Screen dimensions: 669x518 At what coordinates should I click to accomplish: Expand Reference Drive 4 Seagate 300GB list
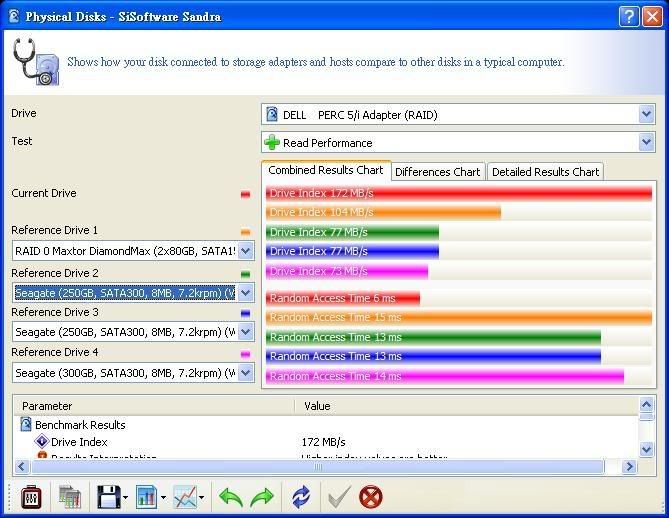click(245, 372)
